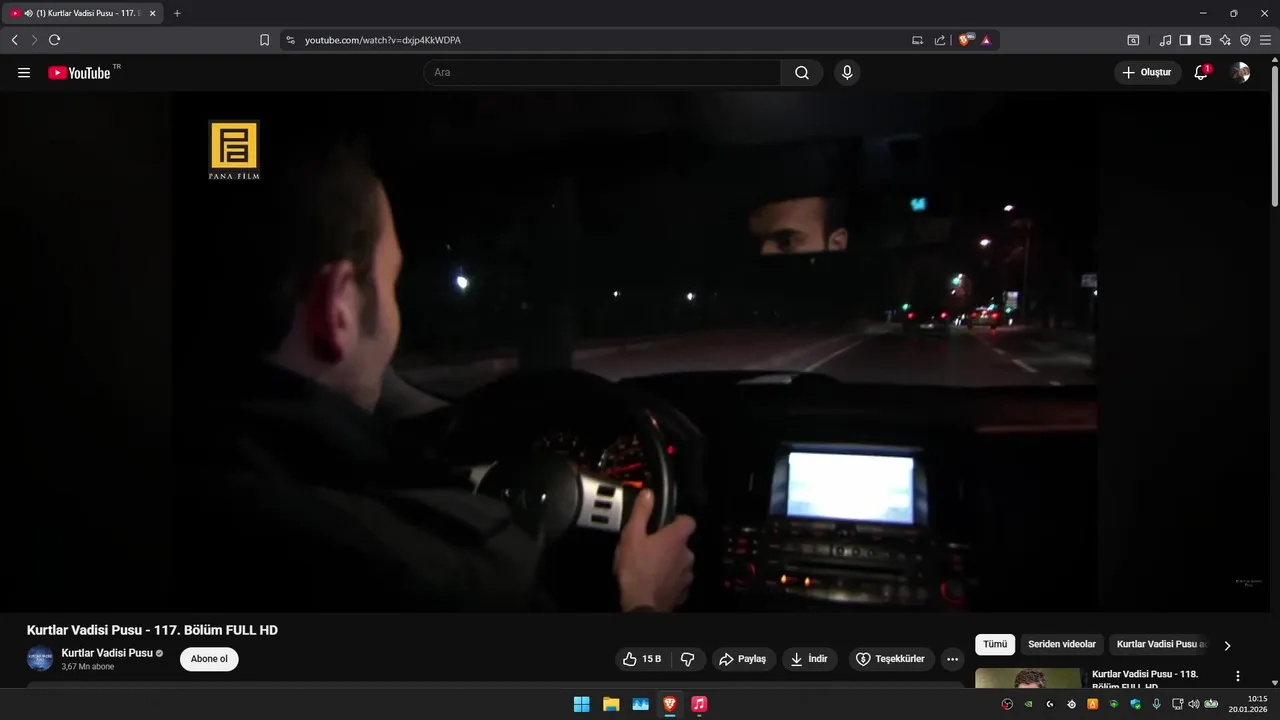Start voice search with microphone icon
This screenshot has width=1280, height=720.
click(x=847, y=73)
